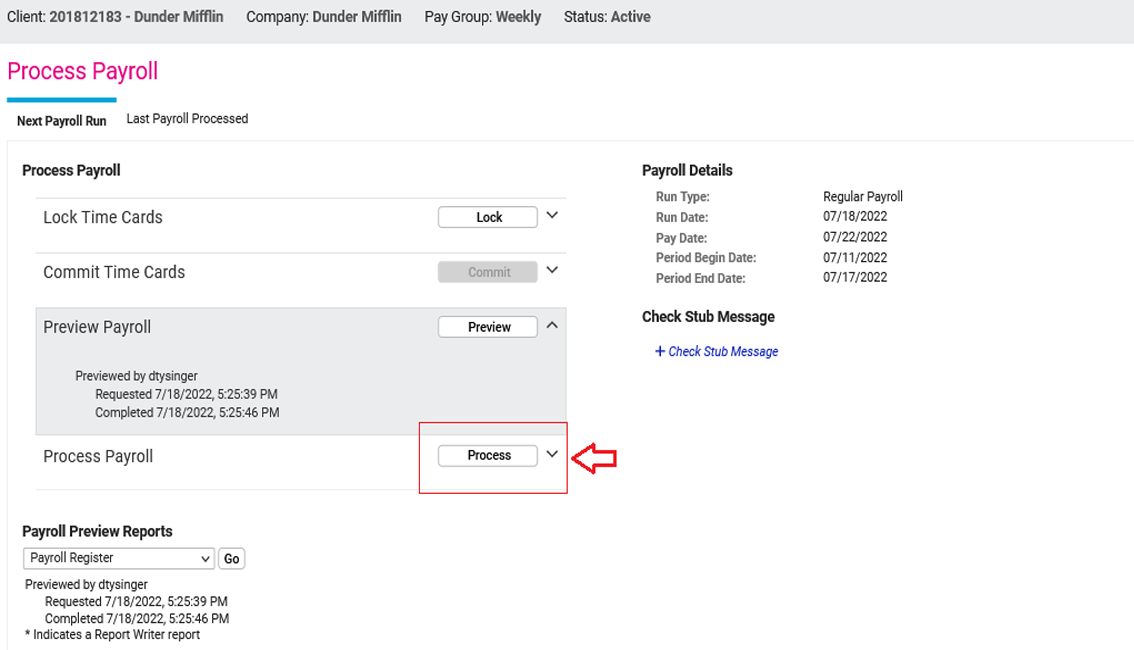Image resolution: width=1134 pixels, height=650 pixels.
Task: Open the Payroll Register dropdown
Action: [119, 558]
